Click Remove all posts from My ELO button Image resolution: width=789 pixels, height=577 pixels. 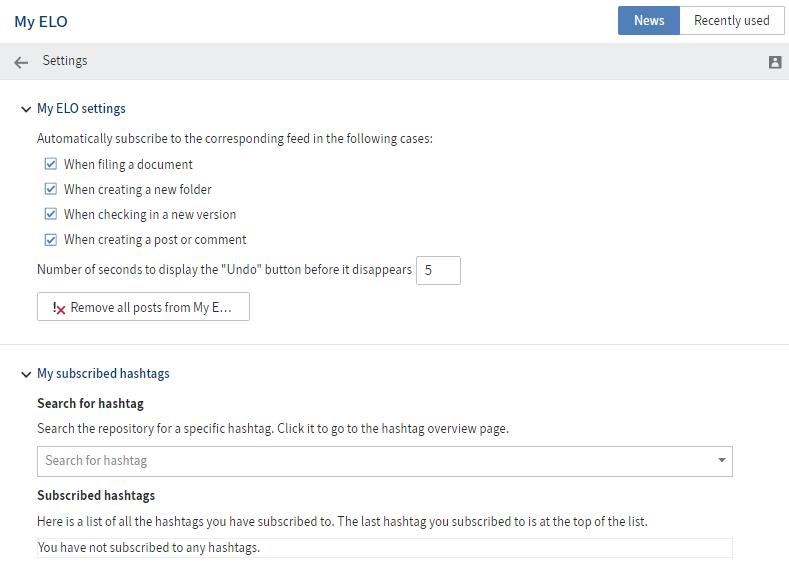[143, 307]
